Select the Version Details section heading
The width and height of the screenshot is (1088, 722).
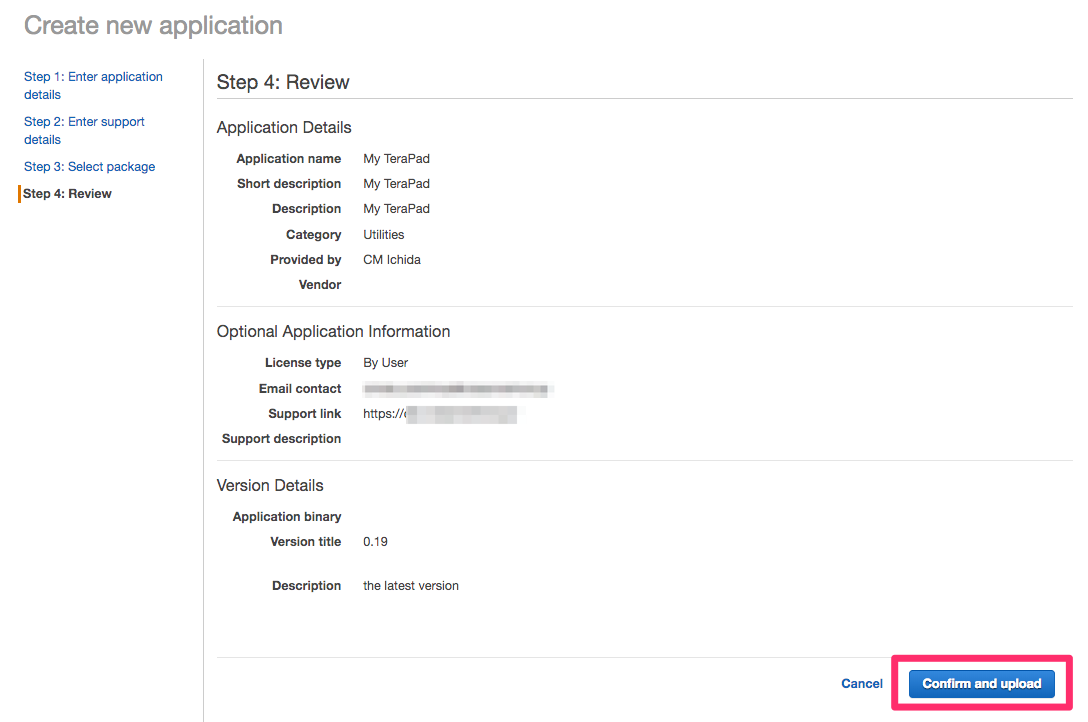(x=270, y=485)
